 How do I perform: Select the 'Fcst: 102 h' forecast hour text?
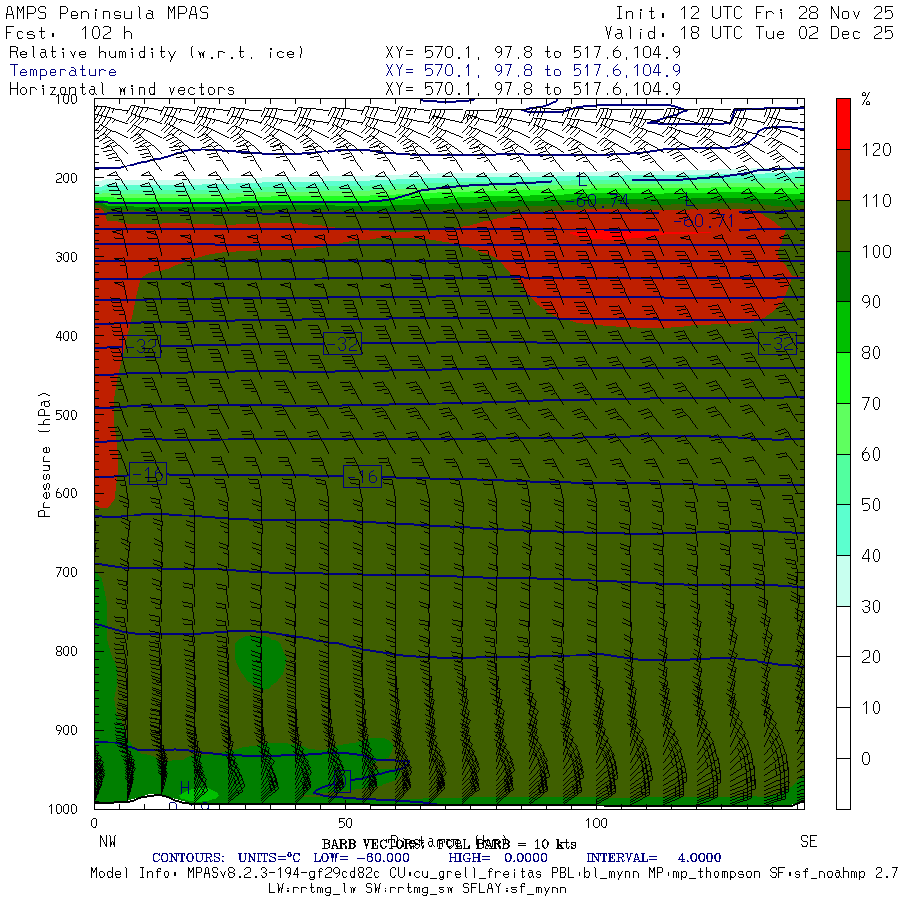point(69,33)
